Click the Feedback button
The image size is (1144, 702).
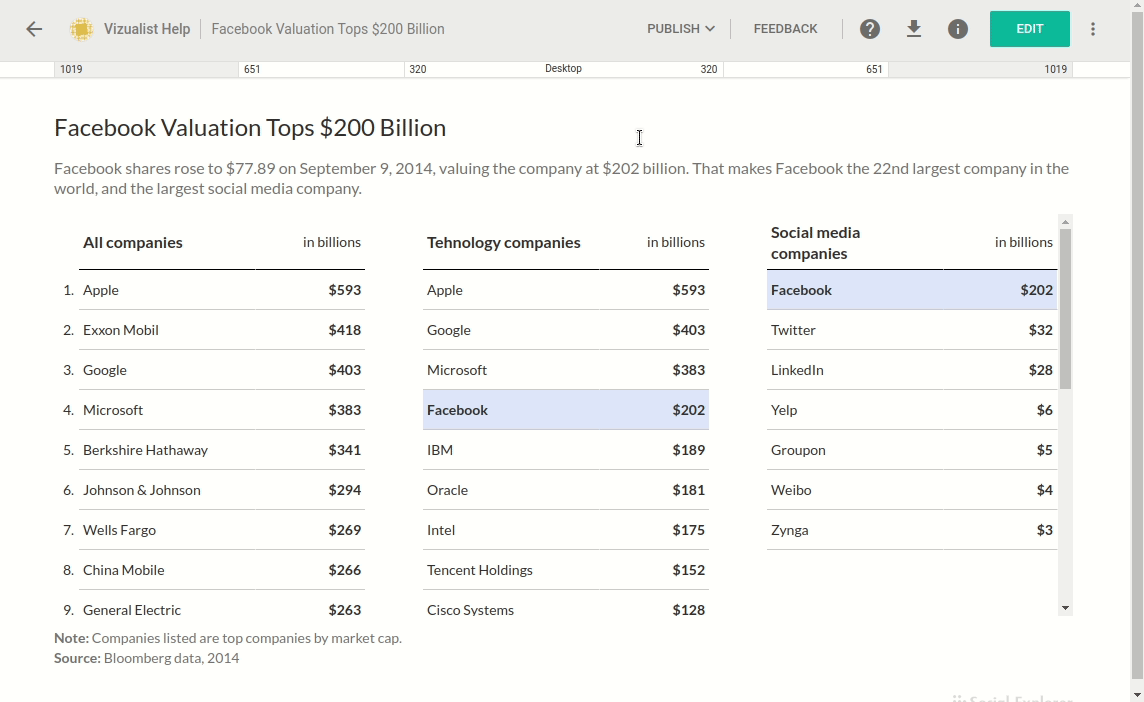[785, 29]
